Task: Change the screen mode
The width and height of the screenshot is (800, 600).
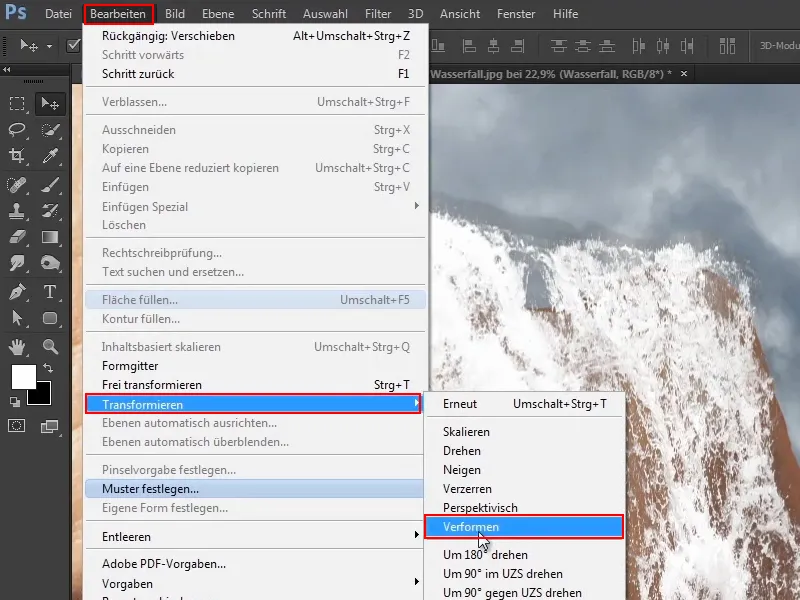Action: 49,426
